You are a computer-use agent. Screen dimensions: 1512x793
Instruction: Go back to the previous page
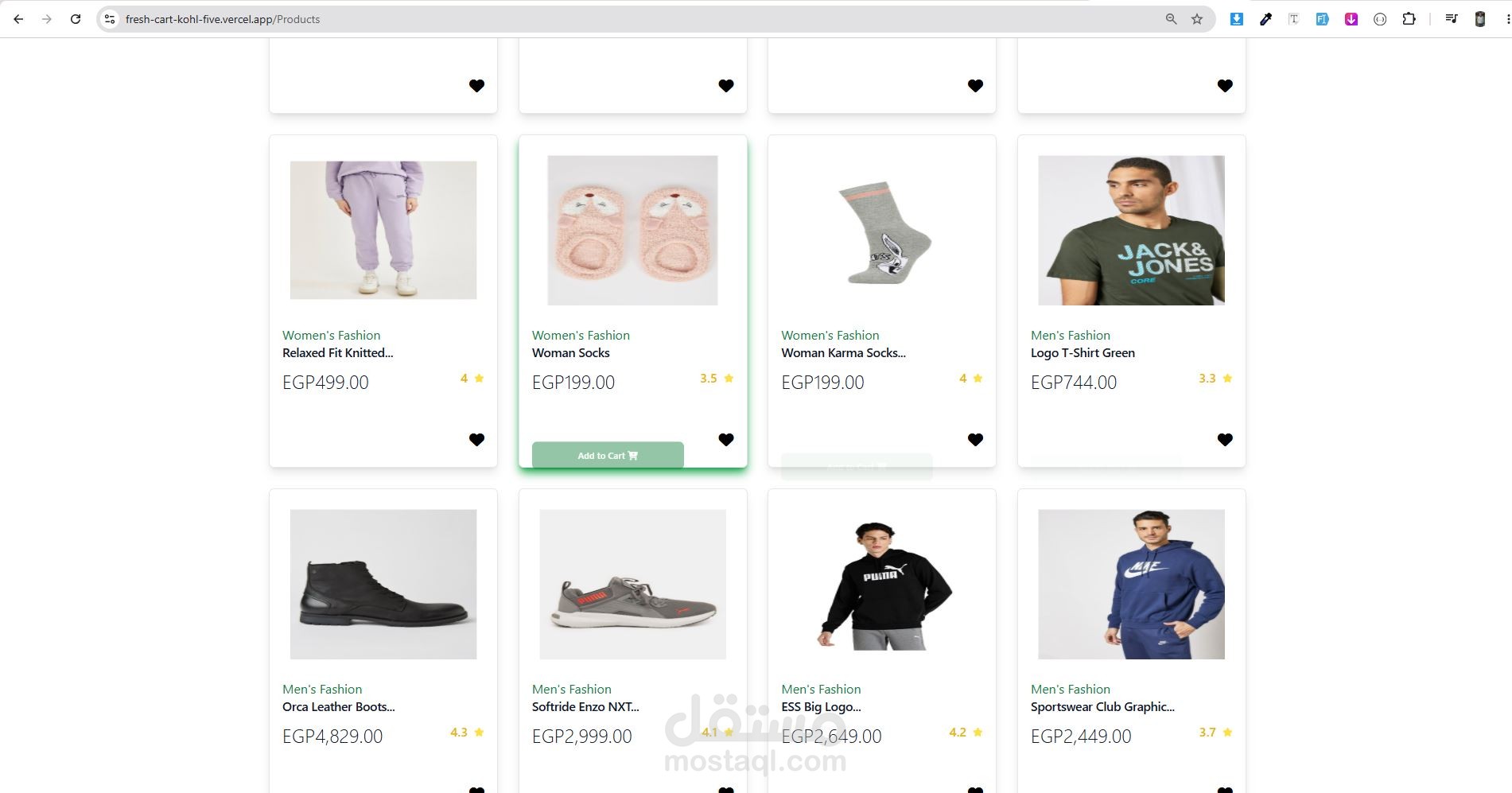pyautogui.click(x=18, y=19)
